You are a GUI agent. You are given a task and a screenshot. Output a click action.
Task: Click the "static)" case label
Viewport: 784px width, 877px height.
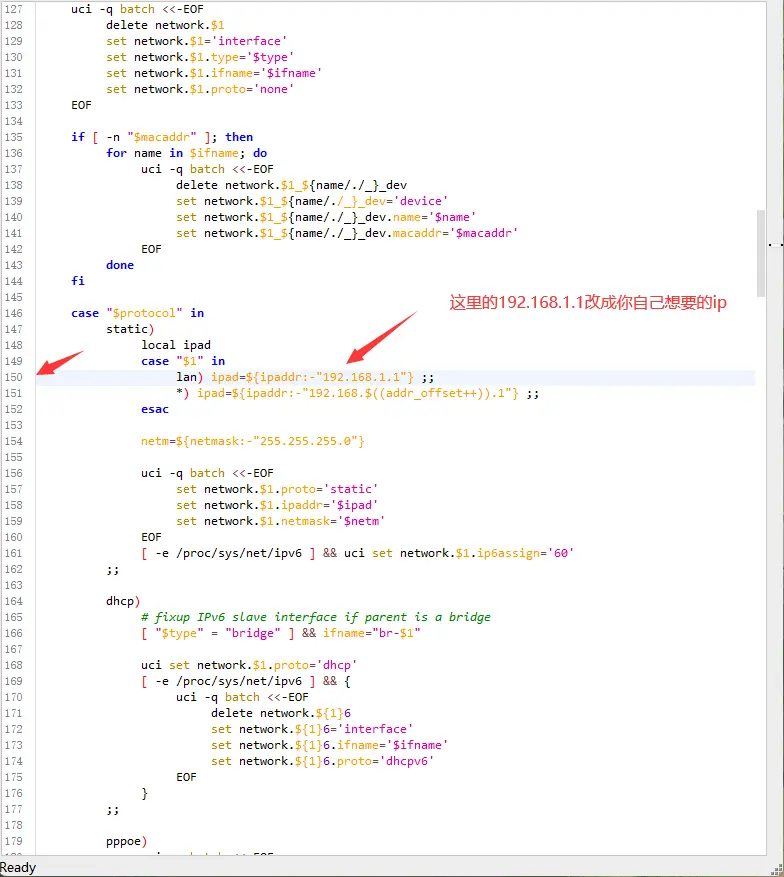coord(130,329)
